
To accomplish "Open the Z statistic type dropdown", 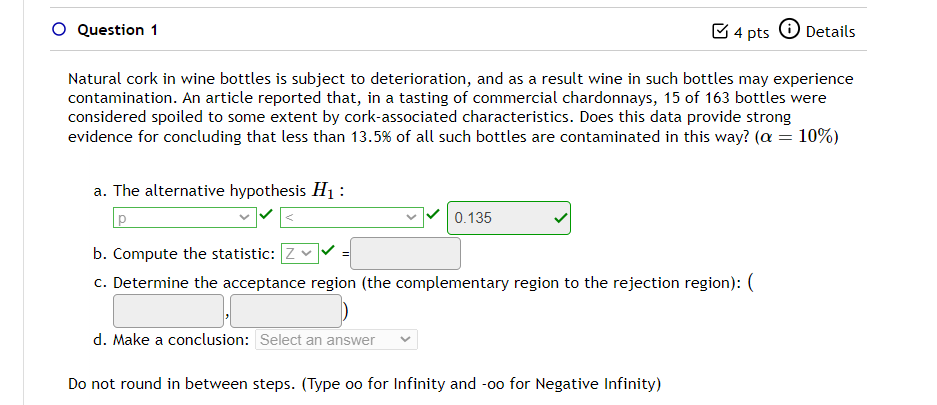I will [x=299, y=254].
